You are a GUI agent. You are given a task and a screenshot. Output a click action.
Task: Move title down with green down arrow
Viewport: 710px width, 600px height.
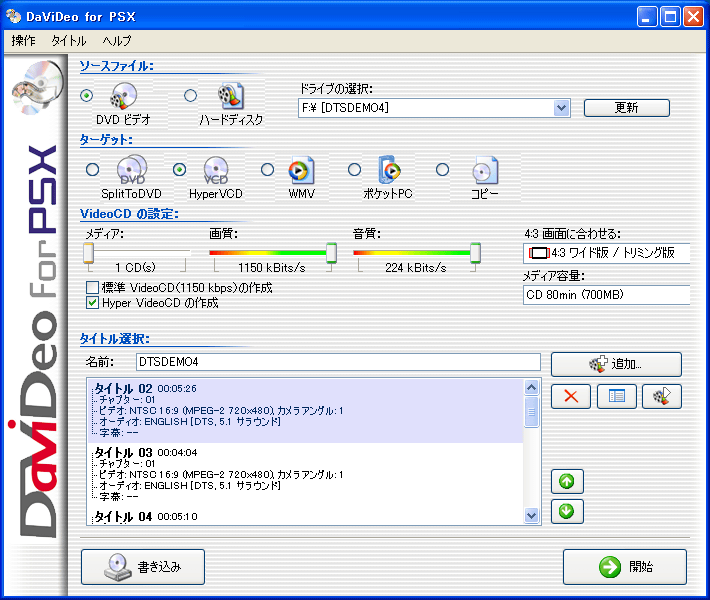[x=567, y=511]
